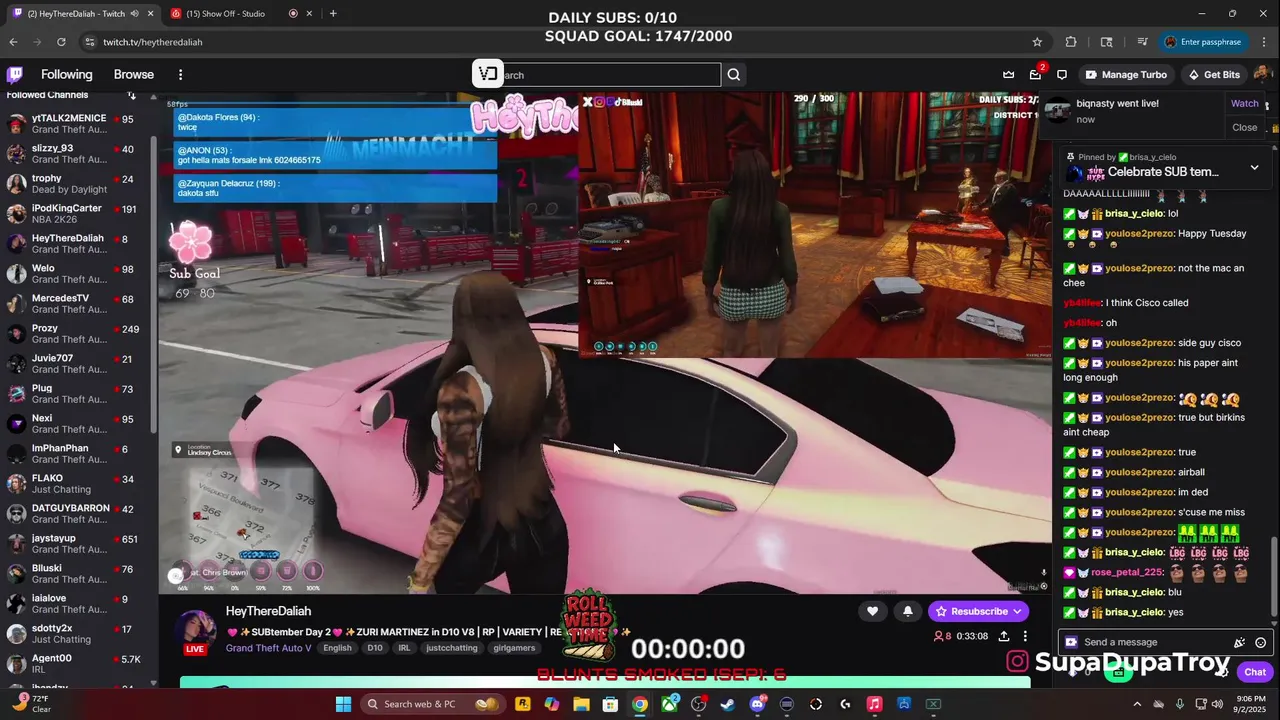Click the celebration party popper icon in chat
1280x720 pixels.
coord(1240,643)
